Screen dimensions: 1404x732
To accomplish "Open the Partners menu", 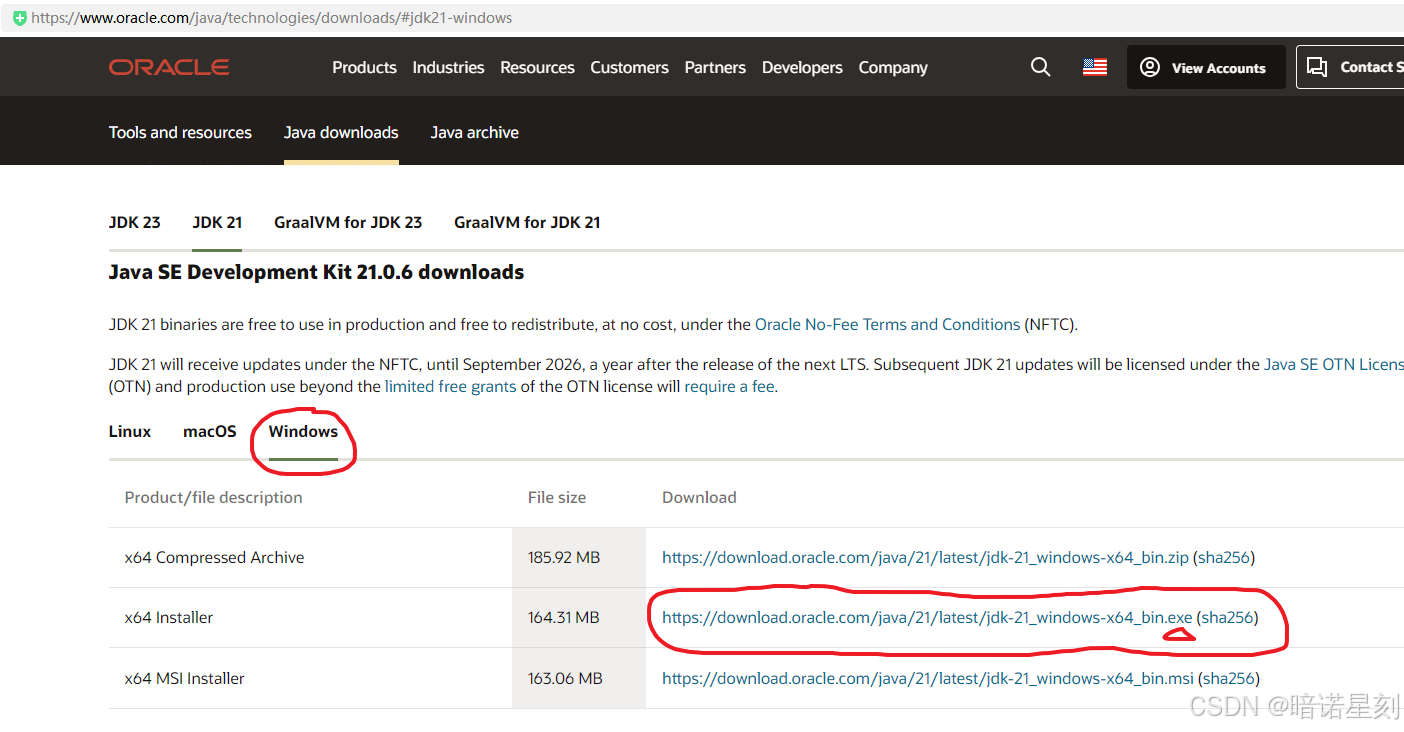I will click(x=715, y=67).
